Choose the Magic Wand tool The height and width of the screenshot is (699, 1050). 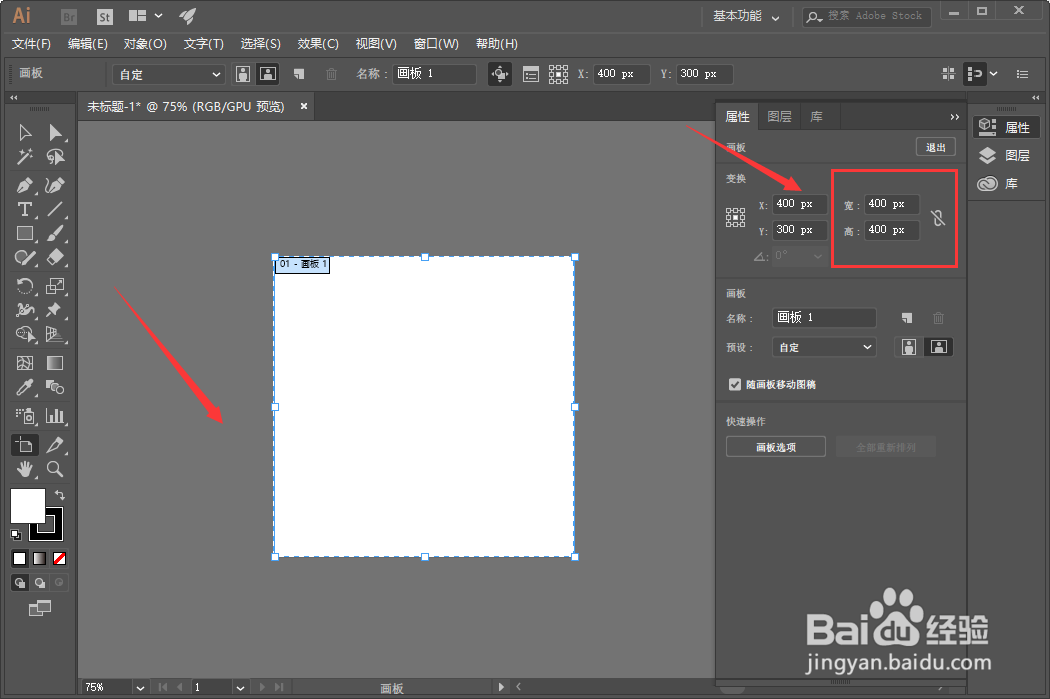tap(25, 157)
